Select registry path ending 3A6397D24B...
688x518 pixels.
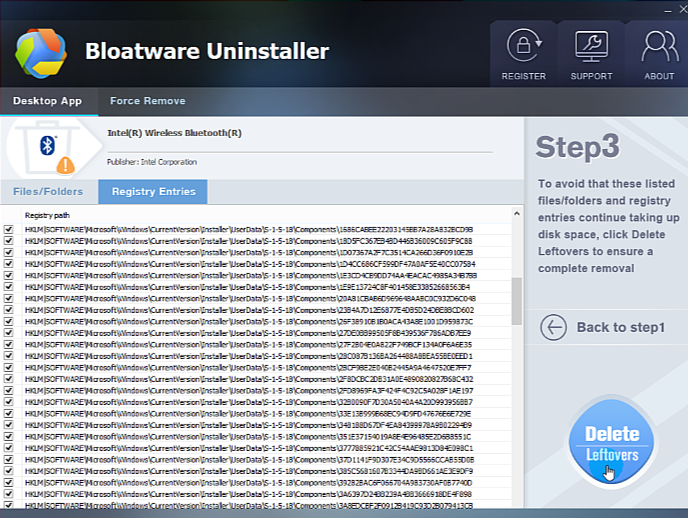(248, 494)
